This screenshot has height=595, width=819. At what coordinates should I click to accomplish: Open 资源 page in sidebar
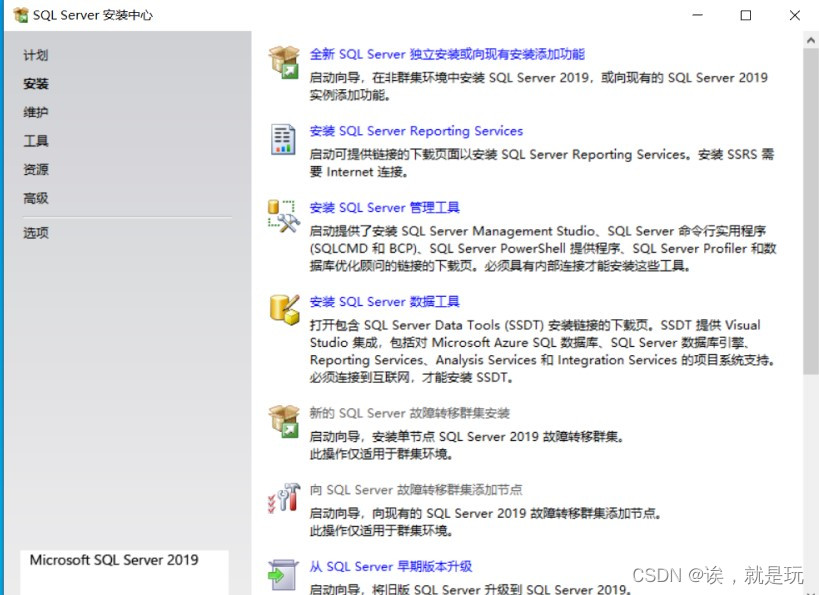coord(36,170)
